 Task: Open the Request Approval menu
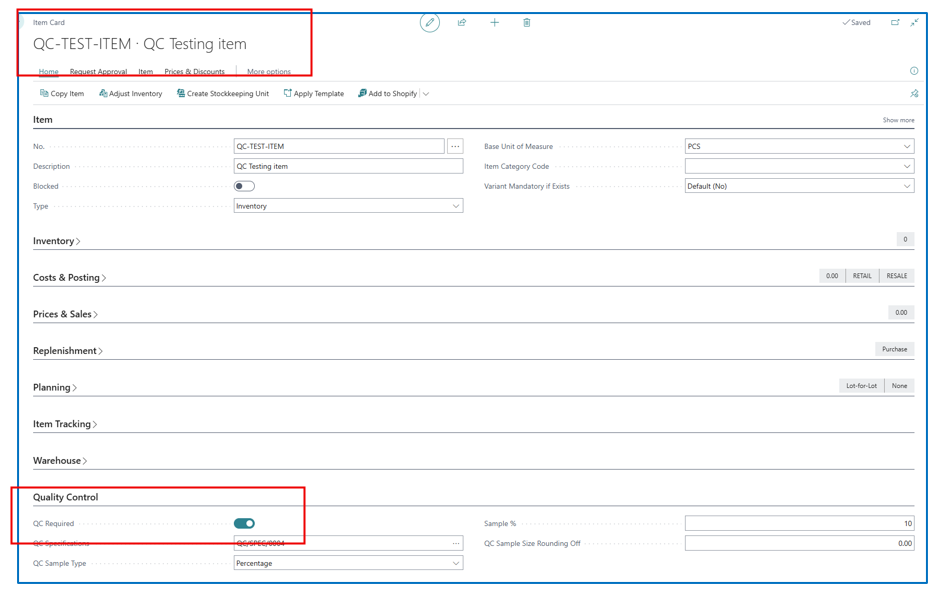pos(98,72)
